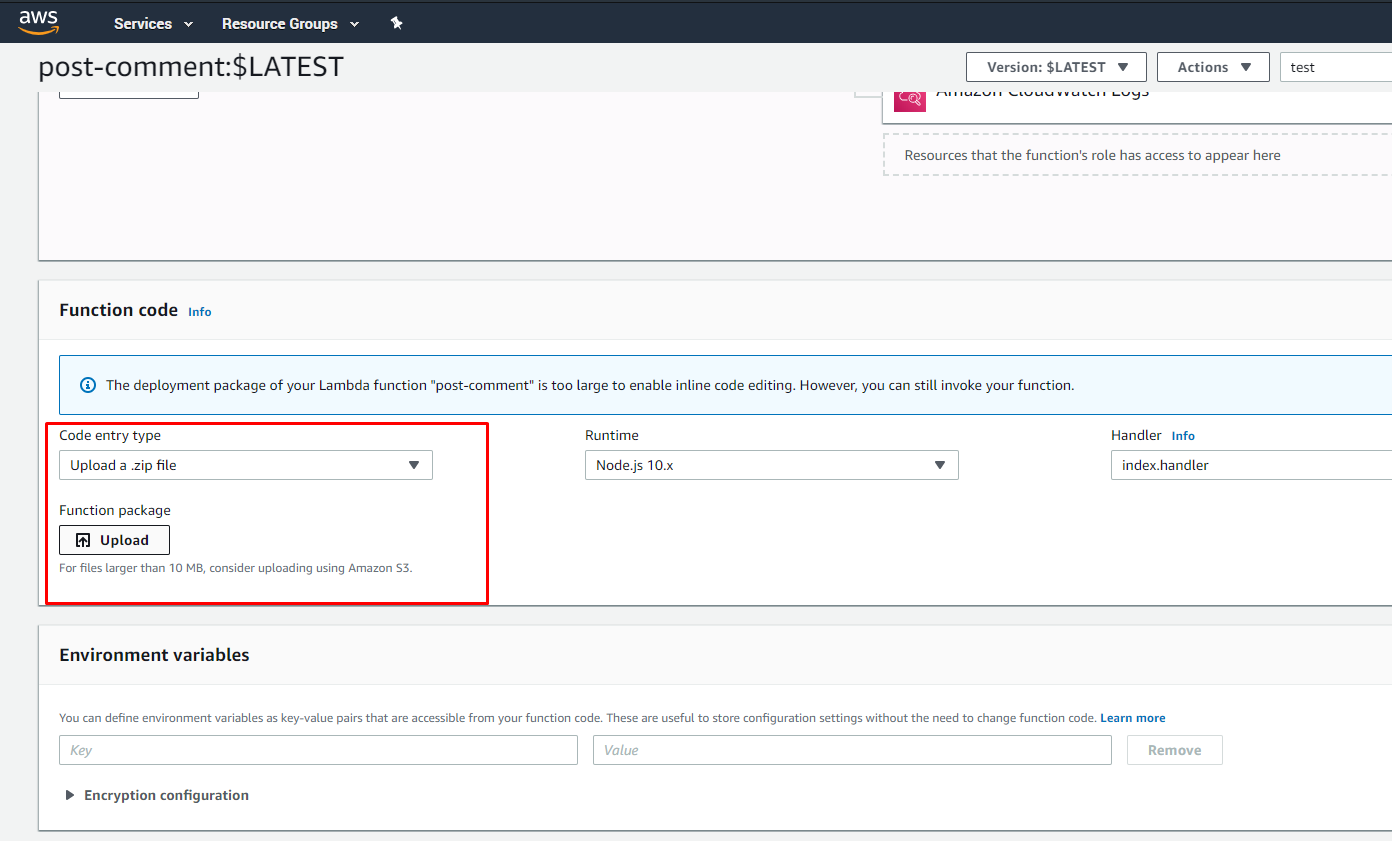
Task: Click the test event selector field
Action: pos(1336,67)
